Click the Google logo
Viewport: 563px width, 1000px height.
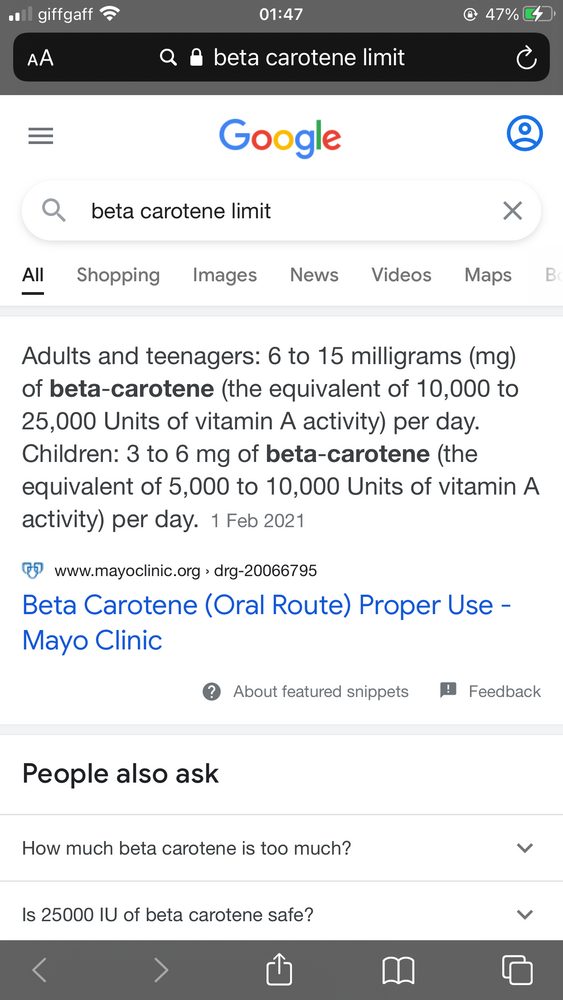[x=280, y=137]
